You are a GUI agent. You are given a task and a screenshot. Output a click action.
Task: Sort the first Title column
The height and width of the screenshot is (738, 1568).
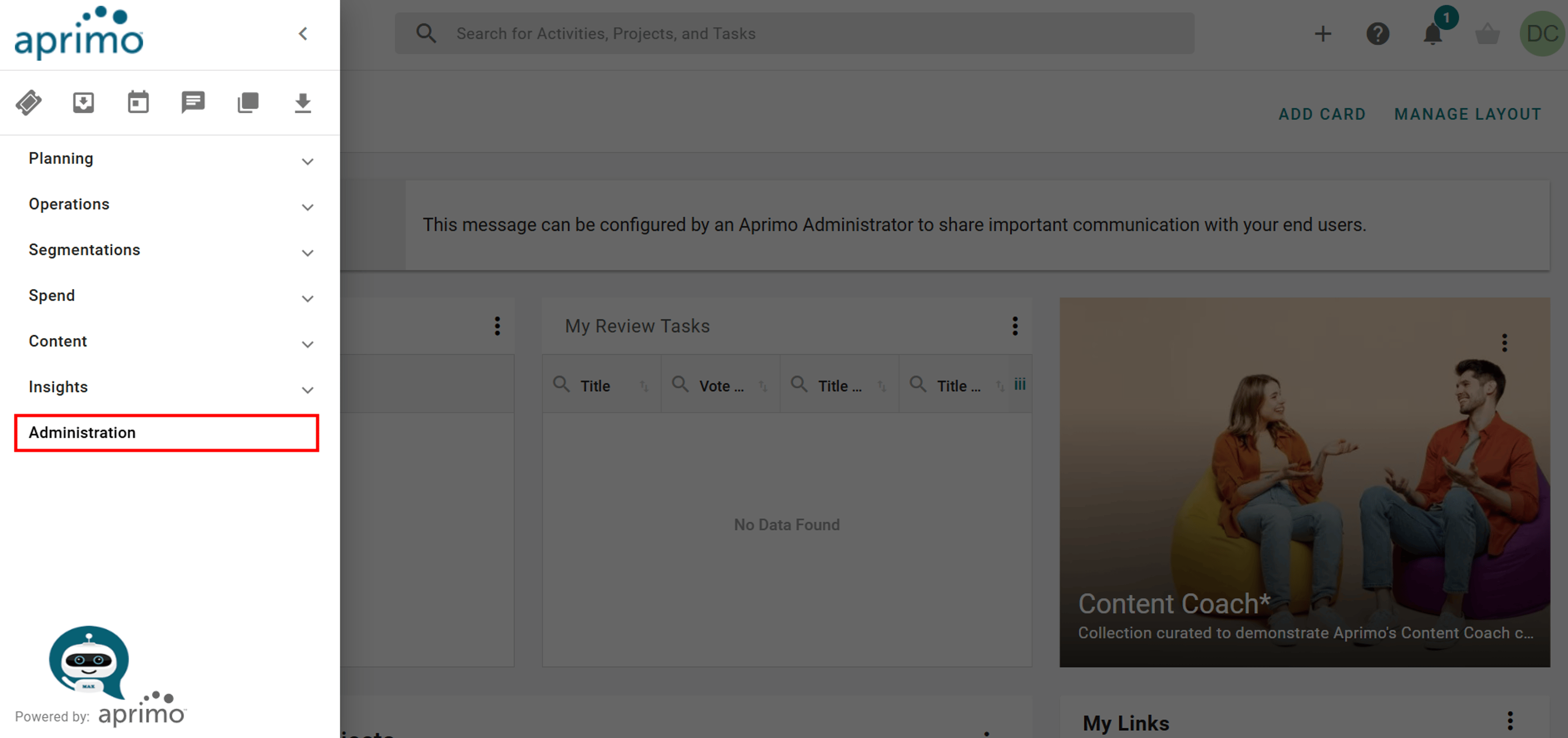[644, 386]
